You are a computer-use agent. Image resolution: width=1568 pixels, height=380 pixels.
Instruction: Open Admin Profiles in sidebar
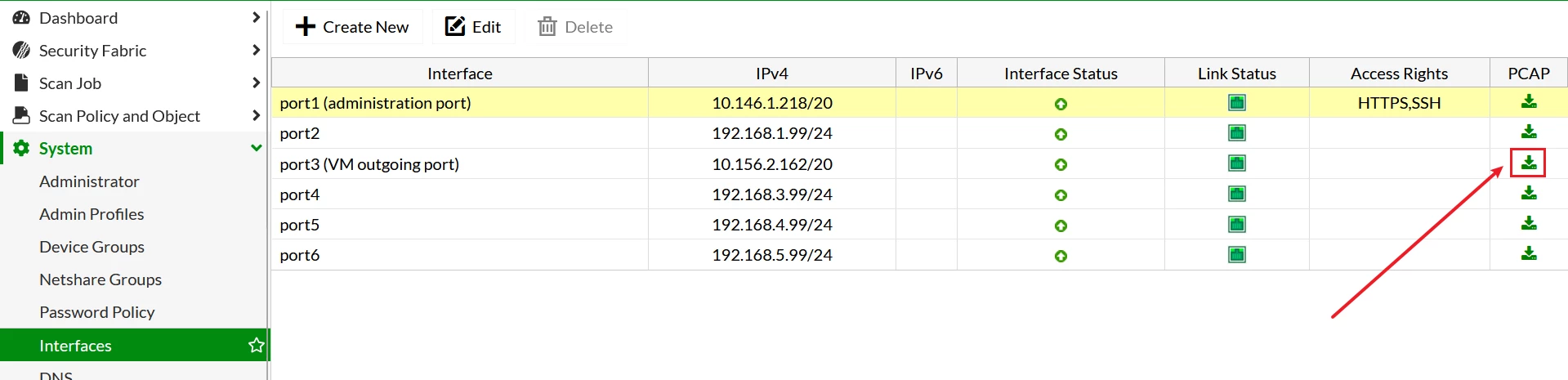(x=92, y=214)
